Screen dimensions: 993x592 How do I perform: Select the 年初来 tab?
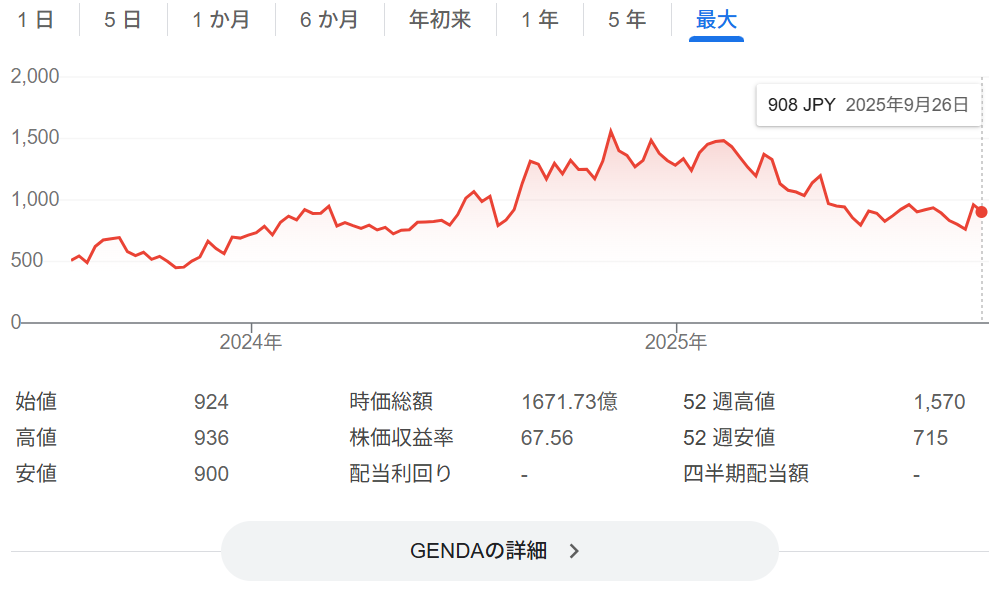(x=440, y=20)
